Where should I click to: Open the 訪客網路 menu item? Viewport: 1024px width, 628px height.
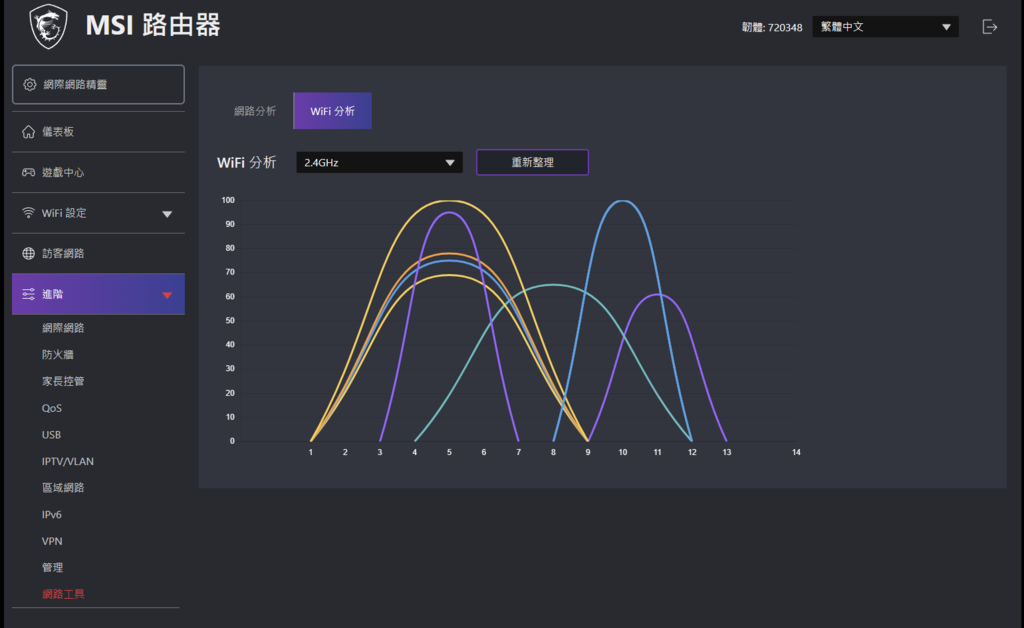[98, 253]
